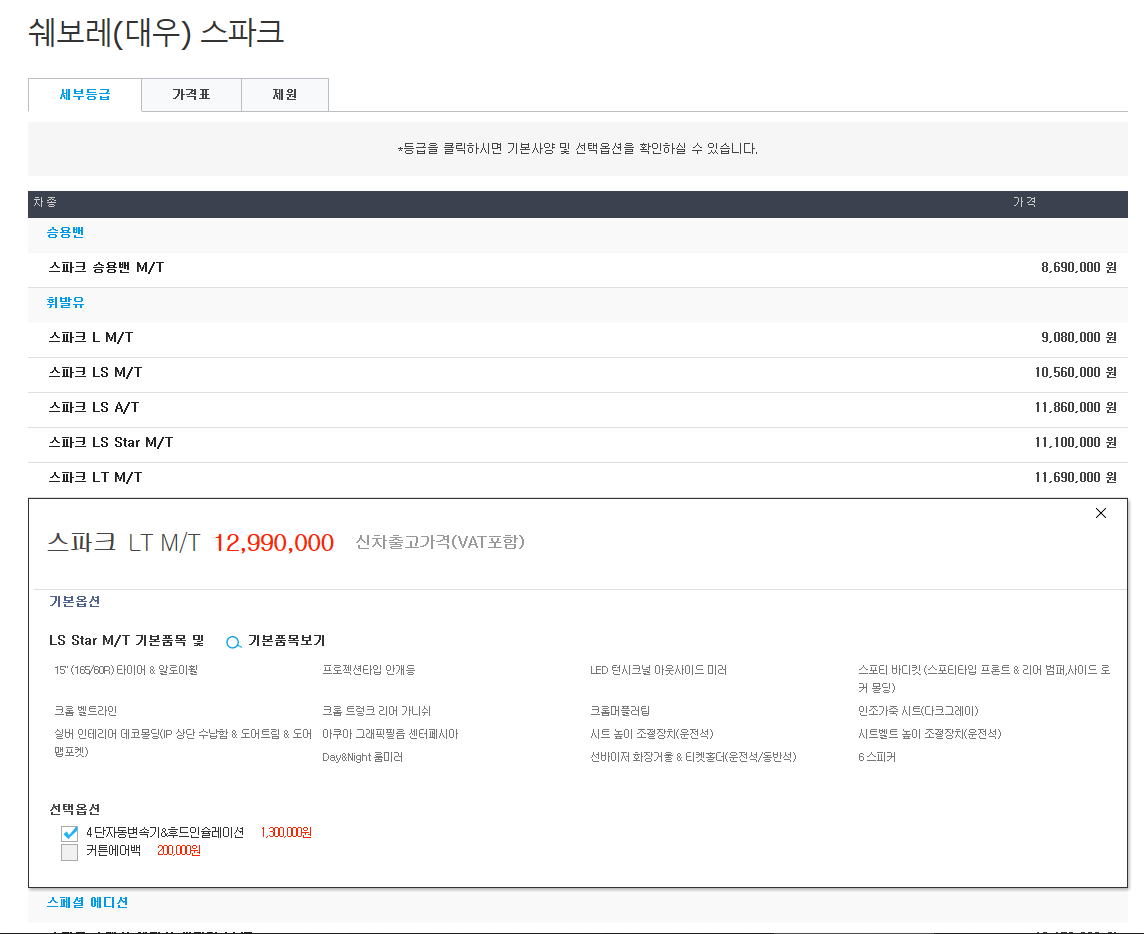Open the 기본품목보기 link

click(x=286, y=641)
